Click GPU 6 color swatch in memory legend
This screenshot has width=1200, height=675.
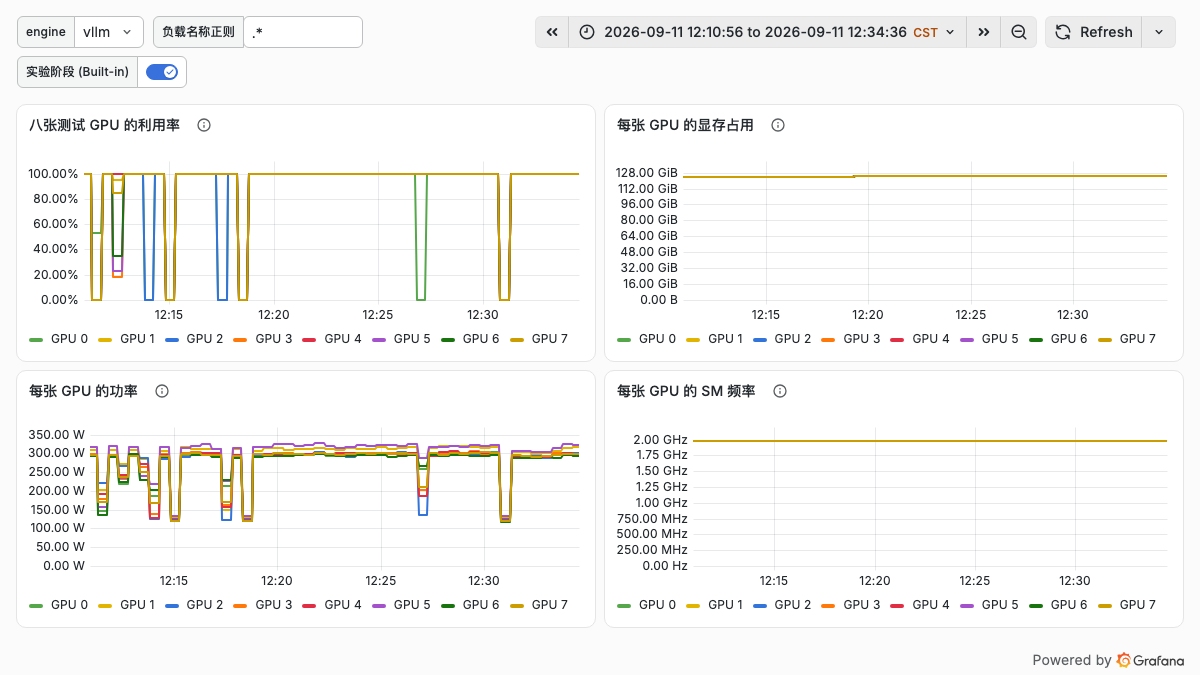(1036, 339)
